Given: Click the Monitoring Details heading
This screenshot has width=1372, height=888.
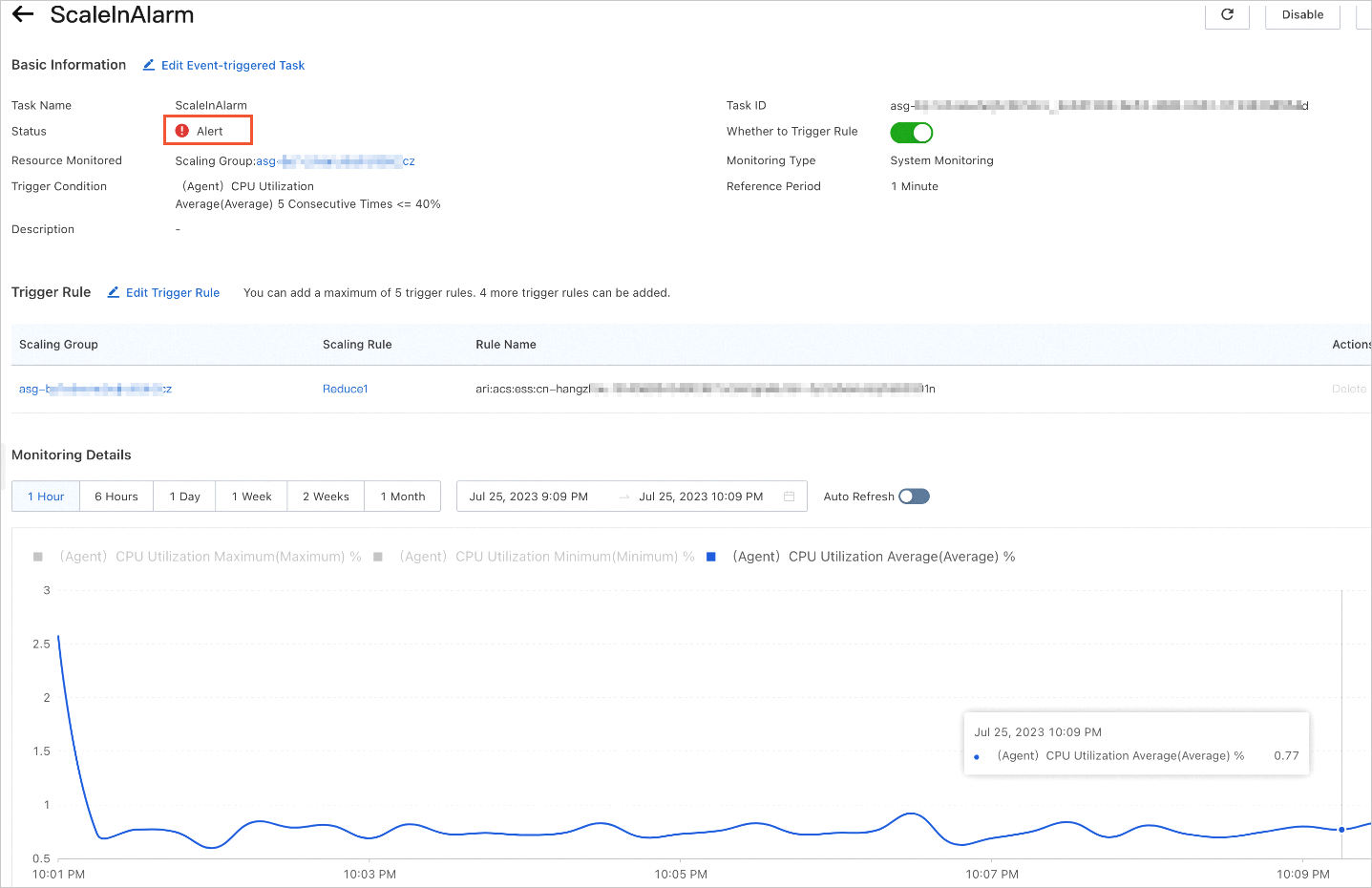Looking at the screenshot, I should click(x=72, y=455).
